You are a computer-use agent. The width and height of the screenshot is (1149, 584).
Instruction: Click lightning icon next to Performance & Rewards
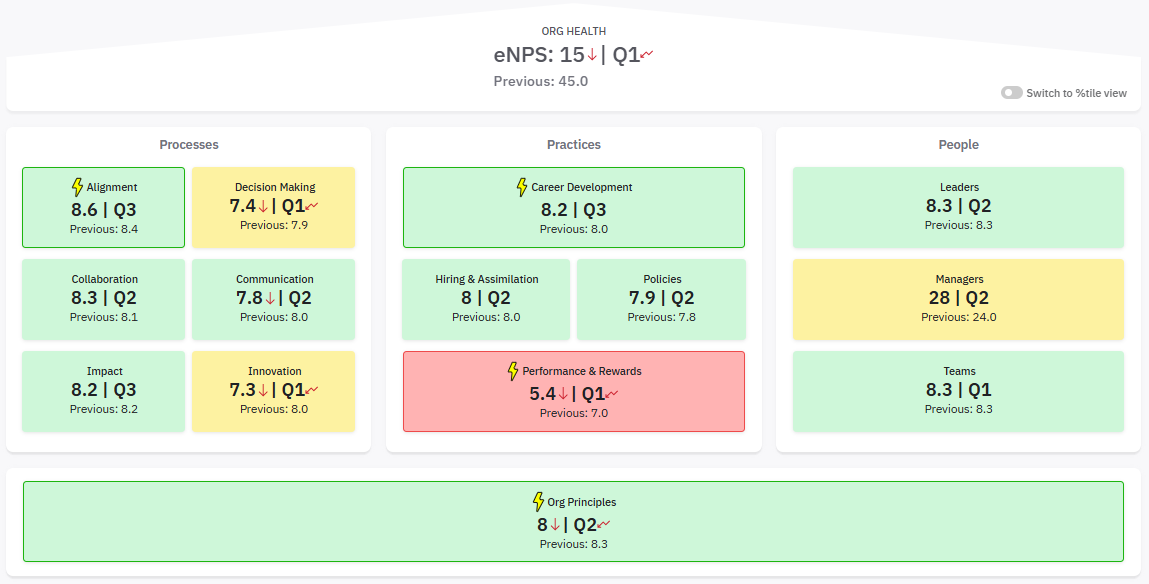point(513,371)
